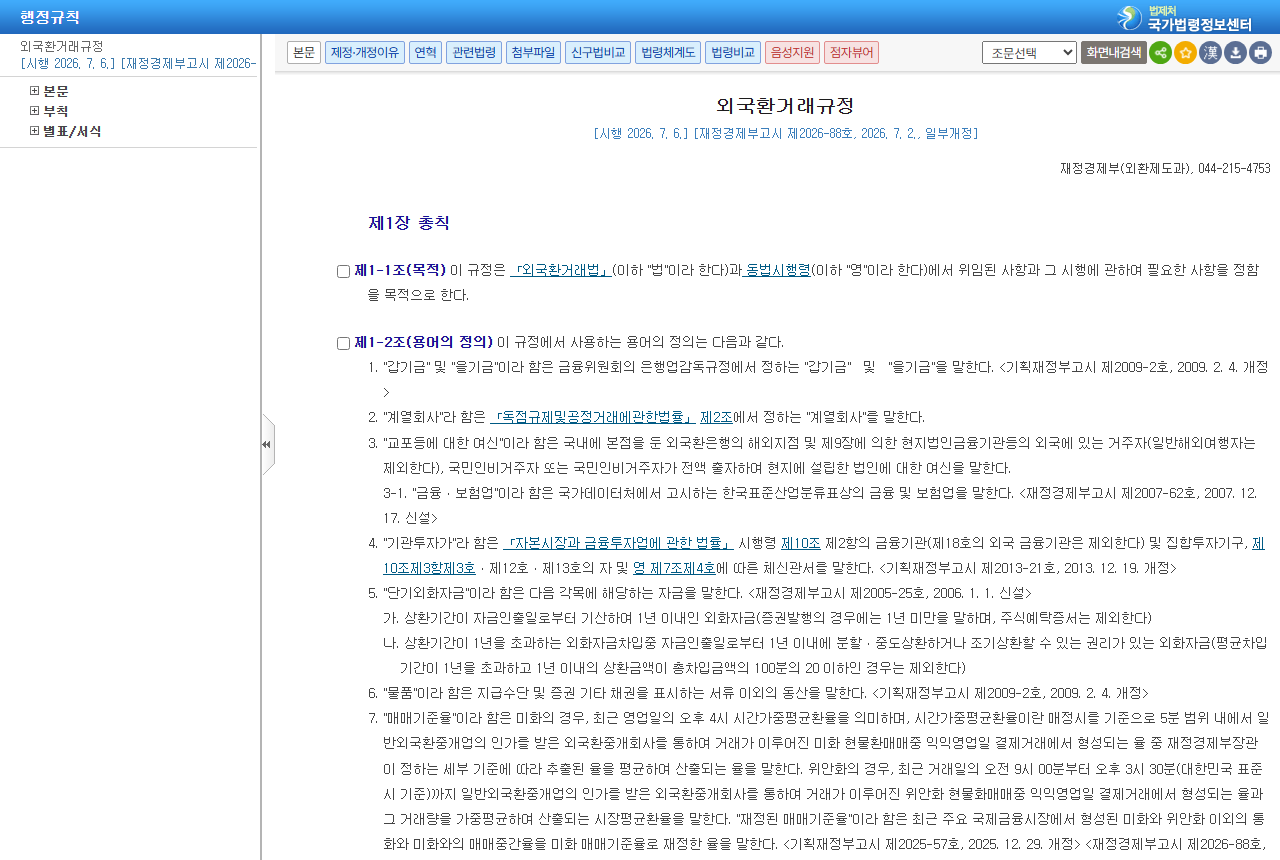The width and height of the screenshot is (1280, 860).
Task: Click the 제1장 총칙 heading
Action: [409, 223]
